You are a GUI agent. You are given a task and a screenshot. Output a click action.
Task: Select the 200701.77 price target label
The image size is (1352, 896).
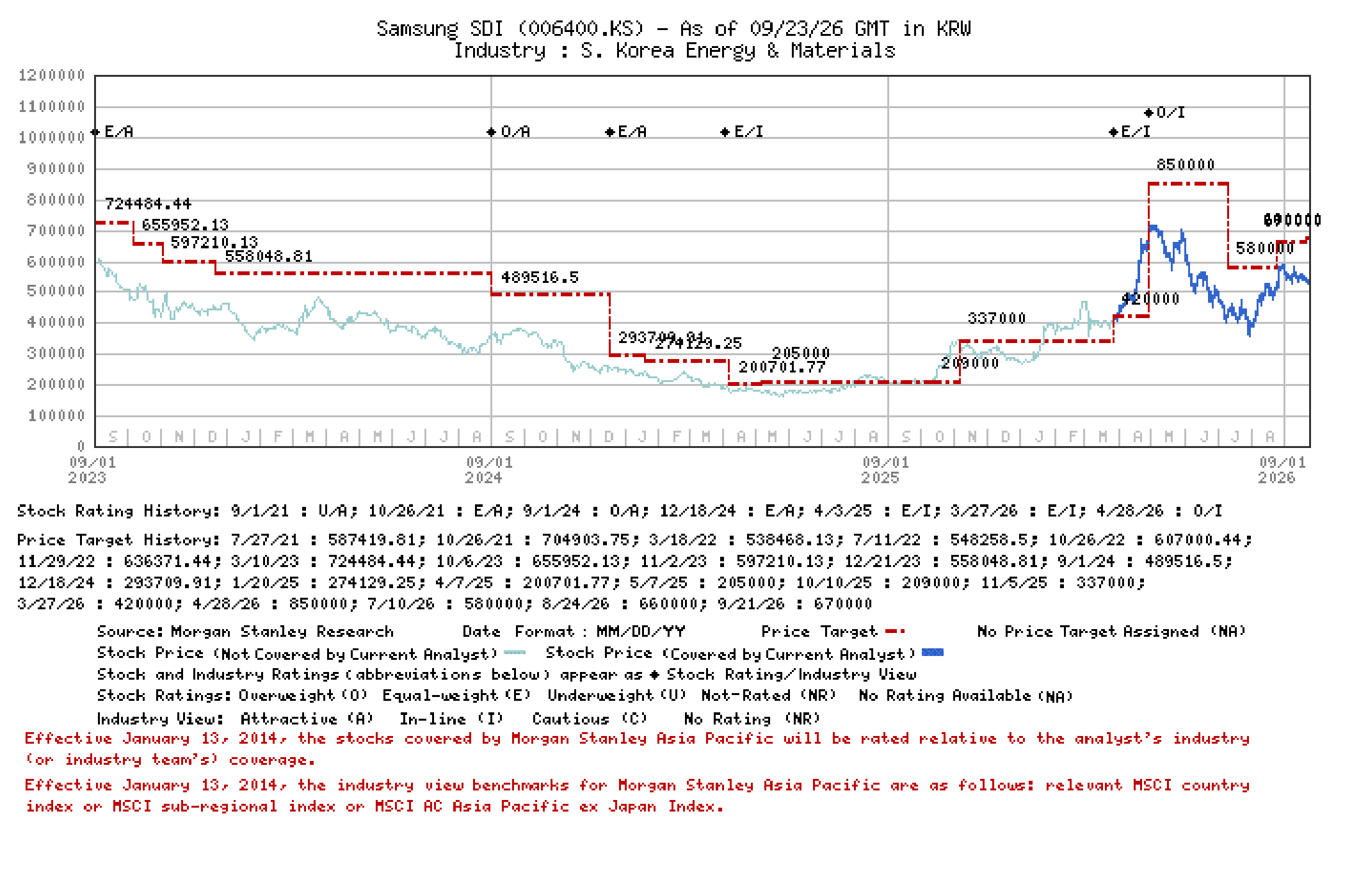pos(782,367)
